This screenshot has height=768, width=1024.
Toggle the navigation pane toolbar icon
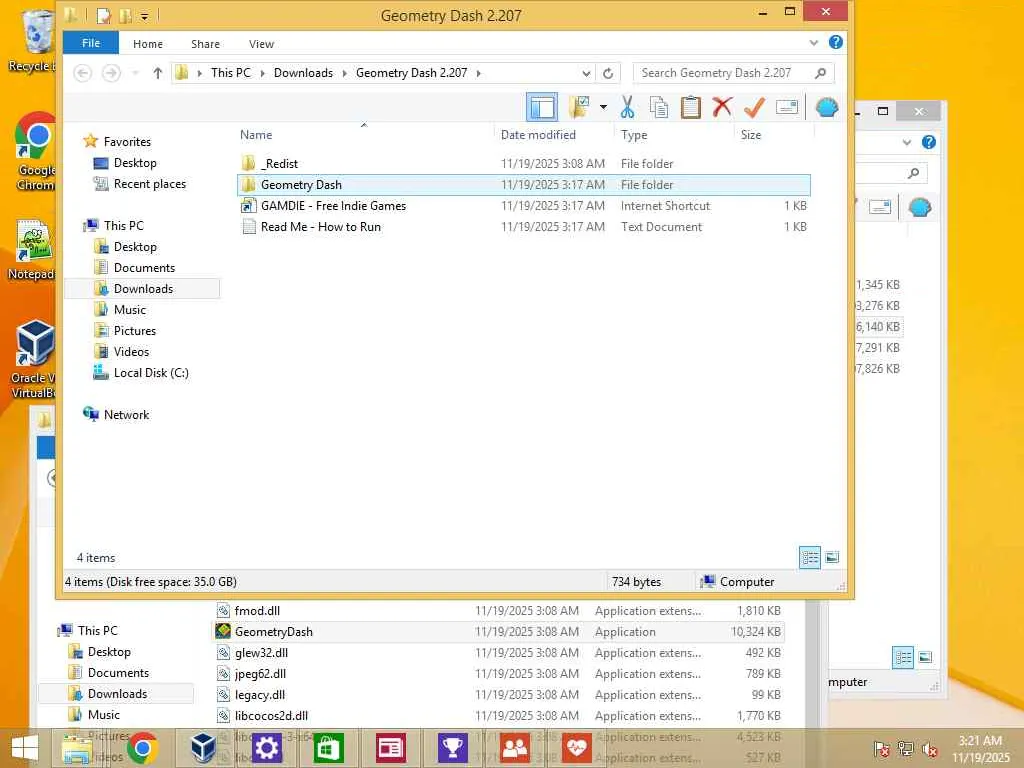pyautogui.click(x=541, y=107)
